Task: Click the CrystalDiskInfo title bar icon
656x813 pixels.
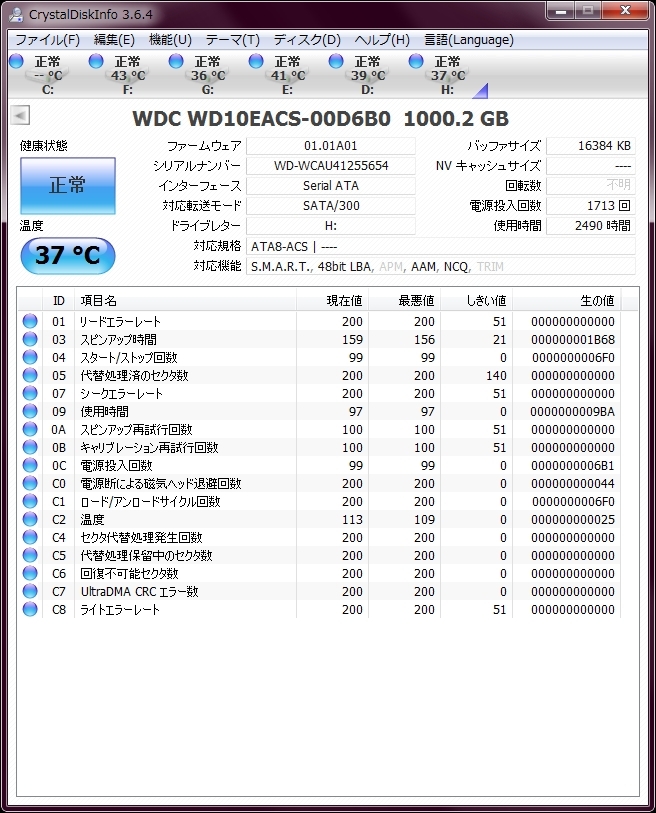Action: point(17,13)
